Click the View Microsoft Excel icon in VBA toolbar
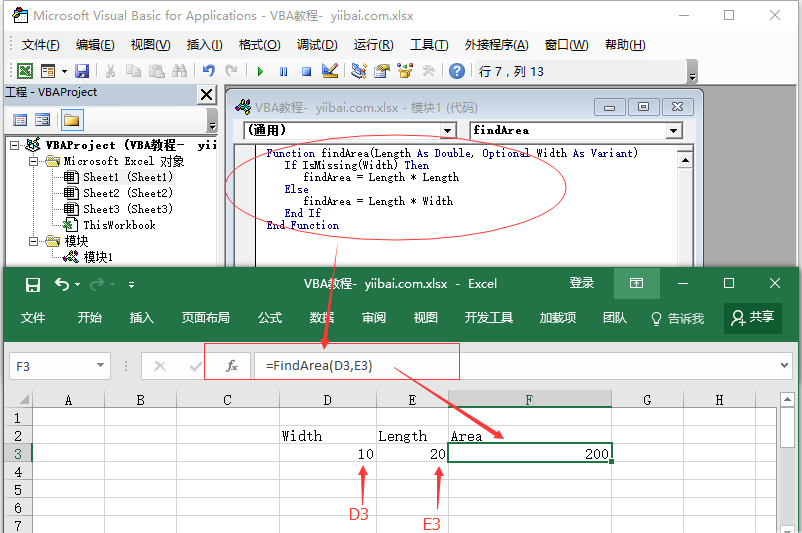802x533 pixels. (x=25, y=71)
